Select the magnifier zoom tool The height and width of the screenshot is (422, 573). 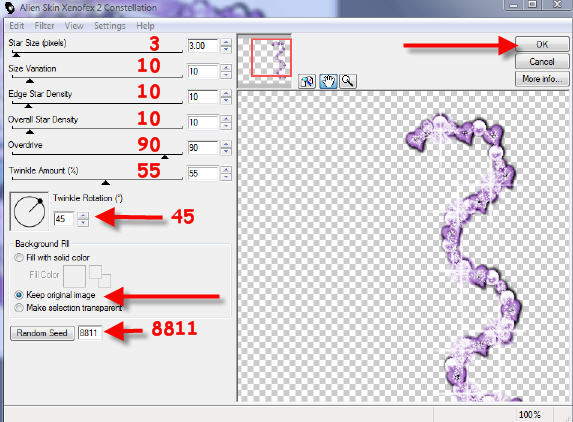pos(348,81)
